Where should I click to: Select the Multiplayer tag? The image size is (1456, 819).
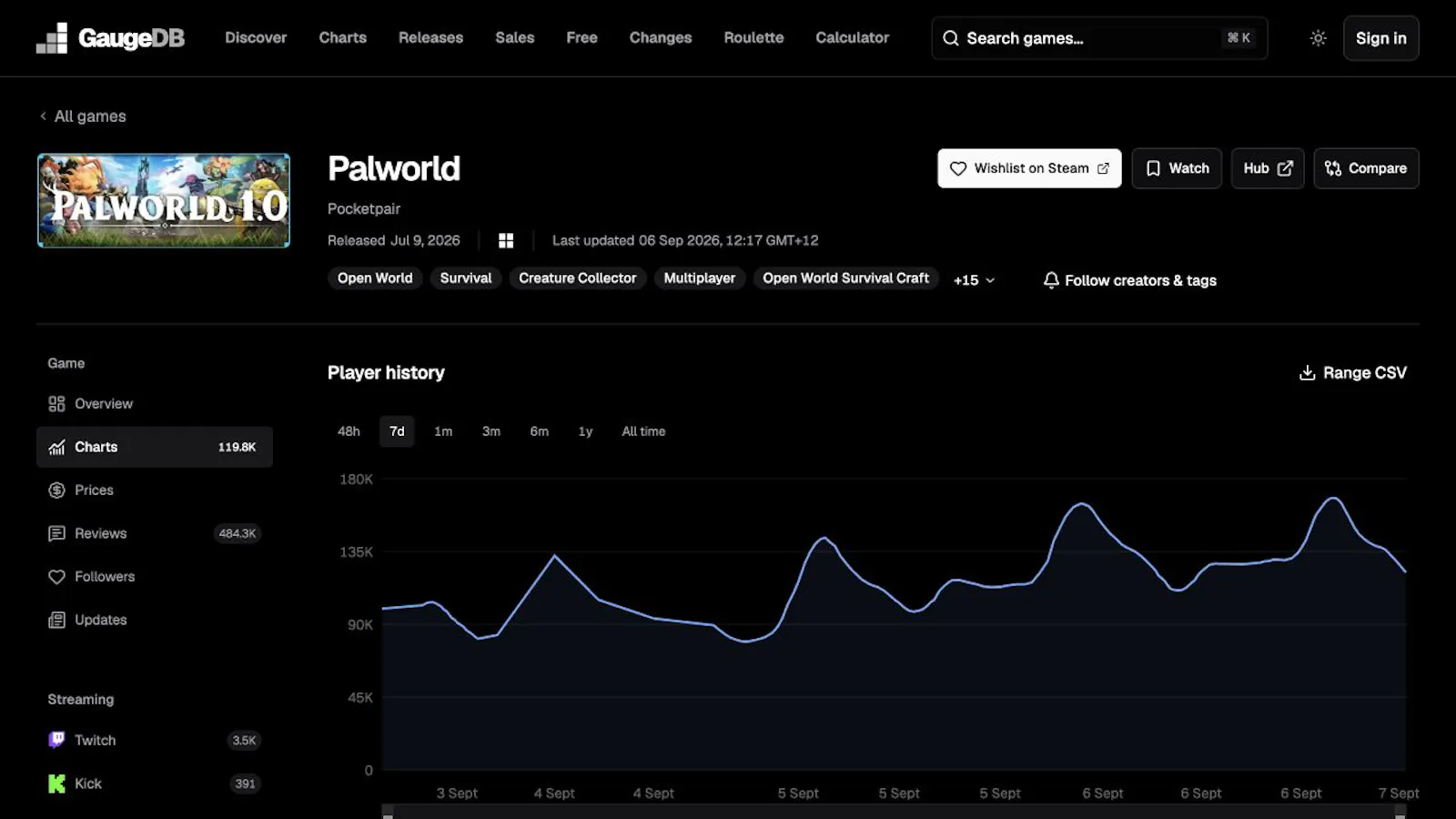click(700, 278)
